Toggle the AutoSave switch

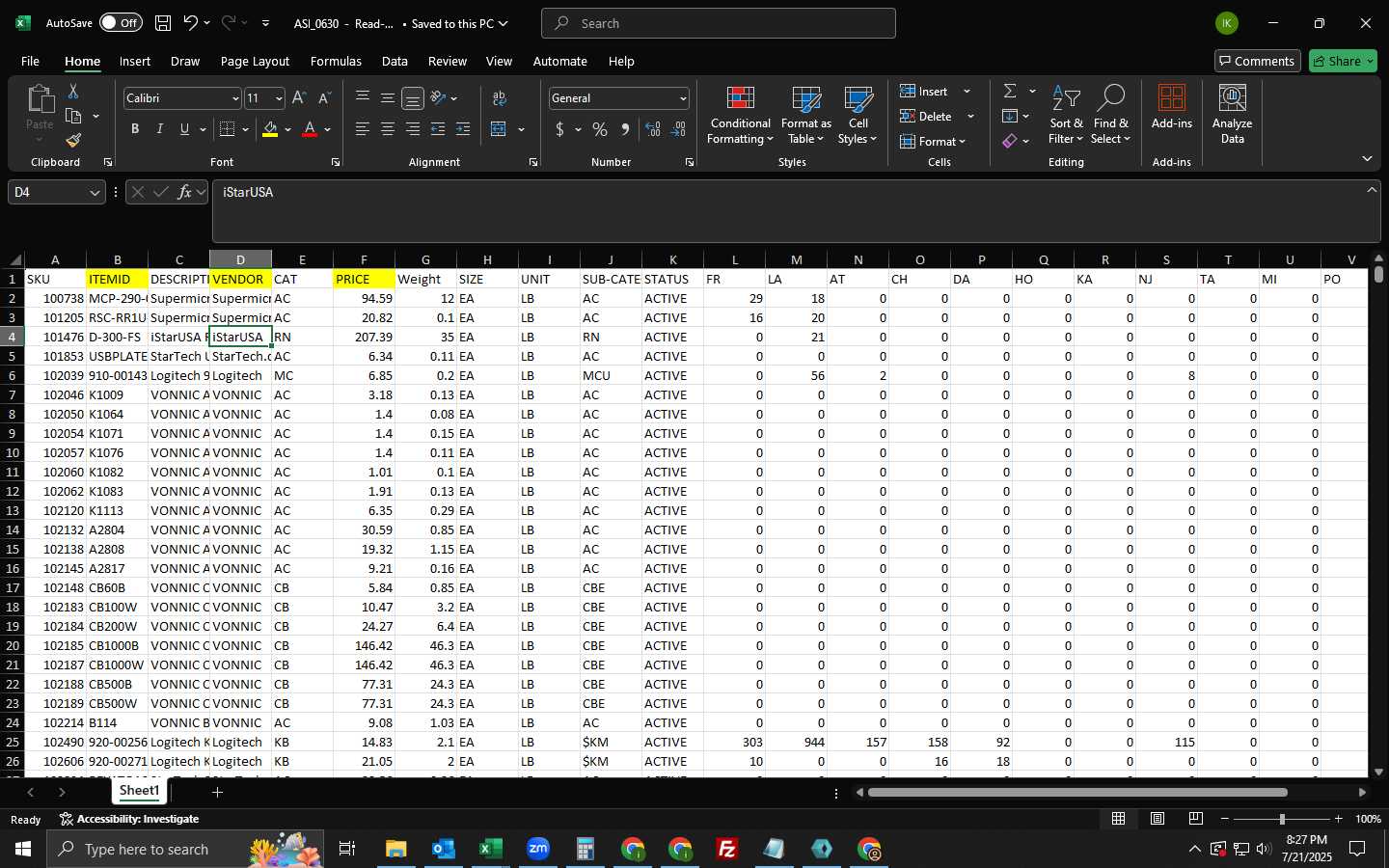(121, 23)
